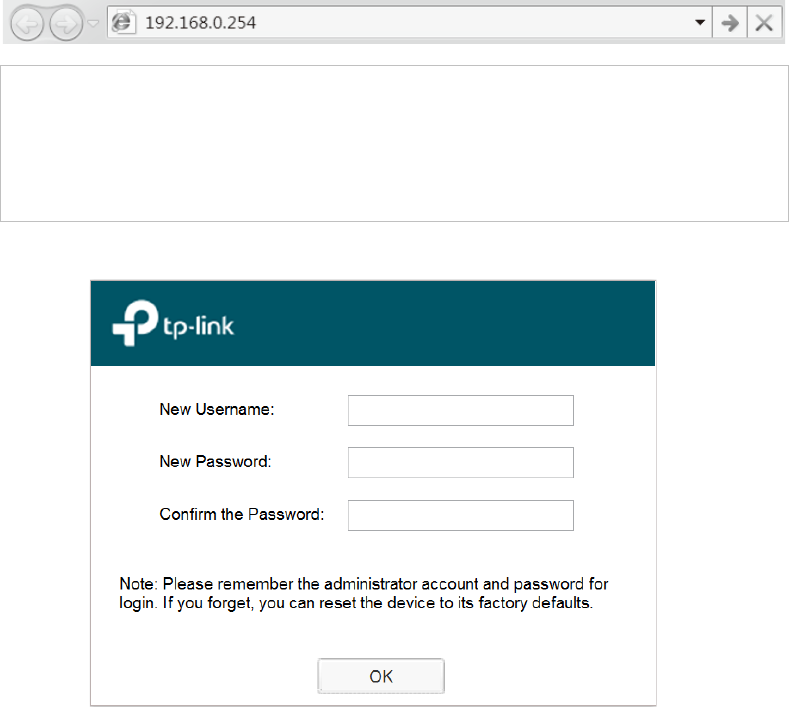789x707 pixels.
Task: Click the Go arrow button in the address bar
Action: [x=730, y=23]
